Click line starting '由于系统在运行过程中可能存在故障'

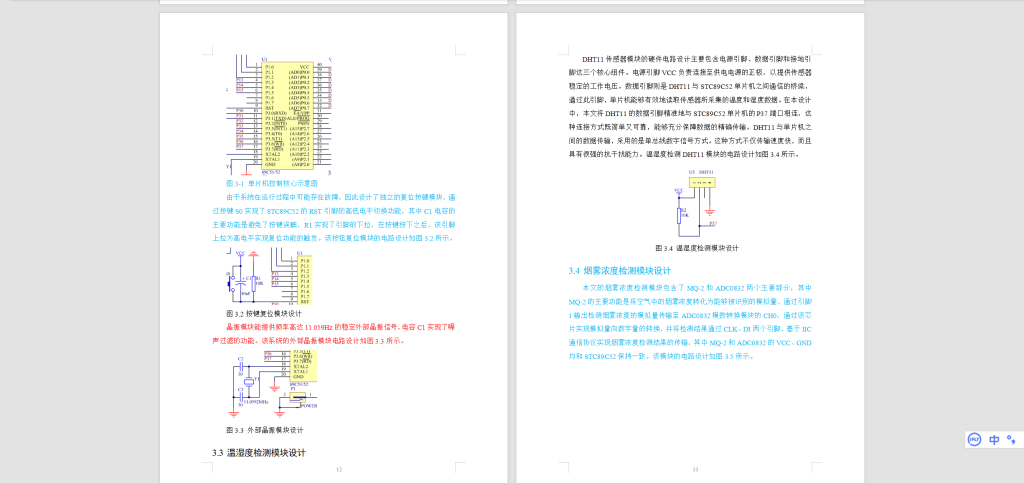341,196
